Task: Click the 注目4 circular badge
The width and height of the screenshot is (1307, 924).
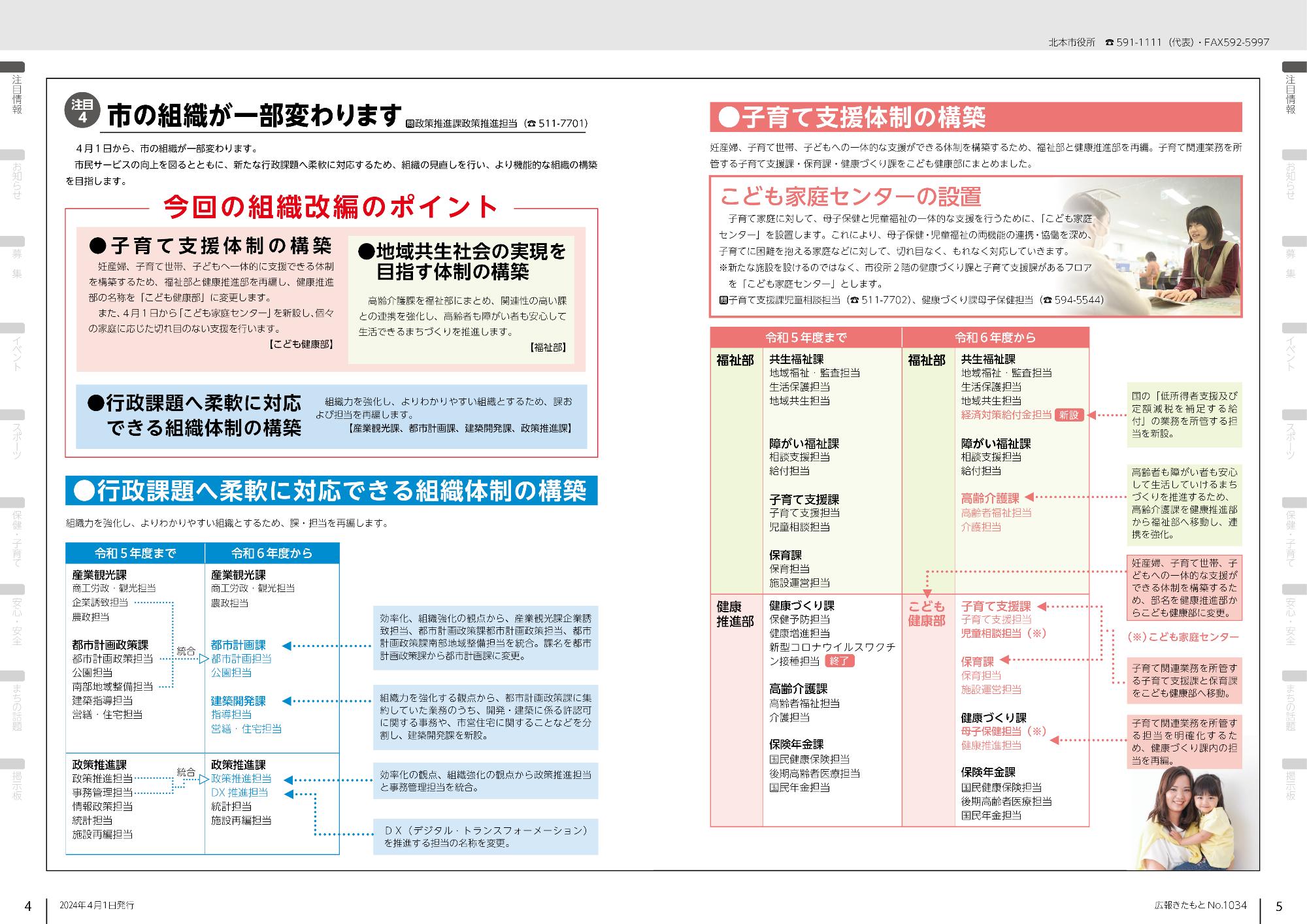Action: 82,110
